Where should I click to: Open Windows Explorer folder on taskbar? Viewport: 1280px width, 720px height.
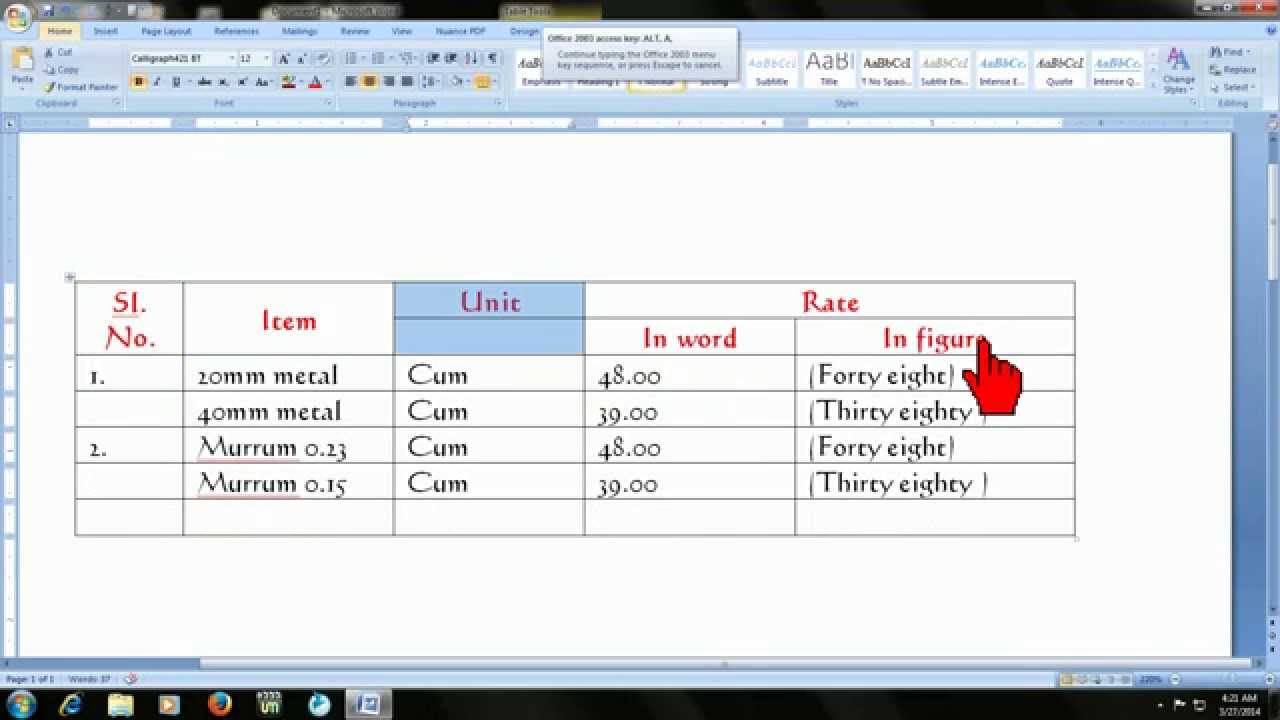tap(120, 704)
